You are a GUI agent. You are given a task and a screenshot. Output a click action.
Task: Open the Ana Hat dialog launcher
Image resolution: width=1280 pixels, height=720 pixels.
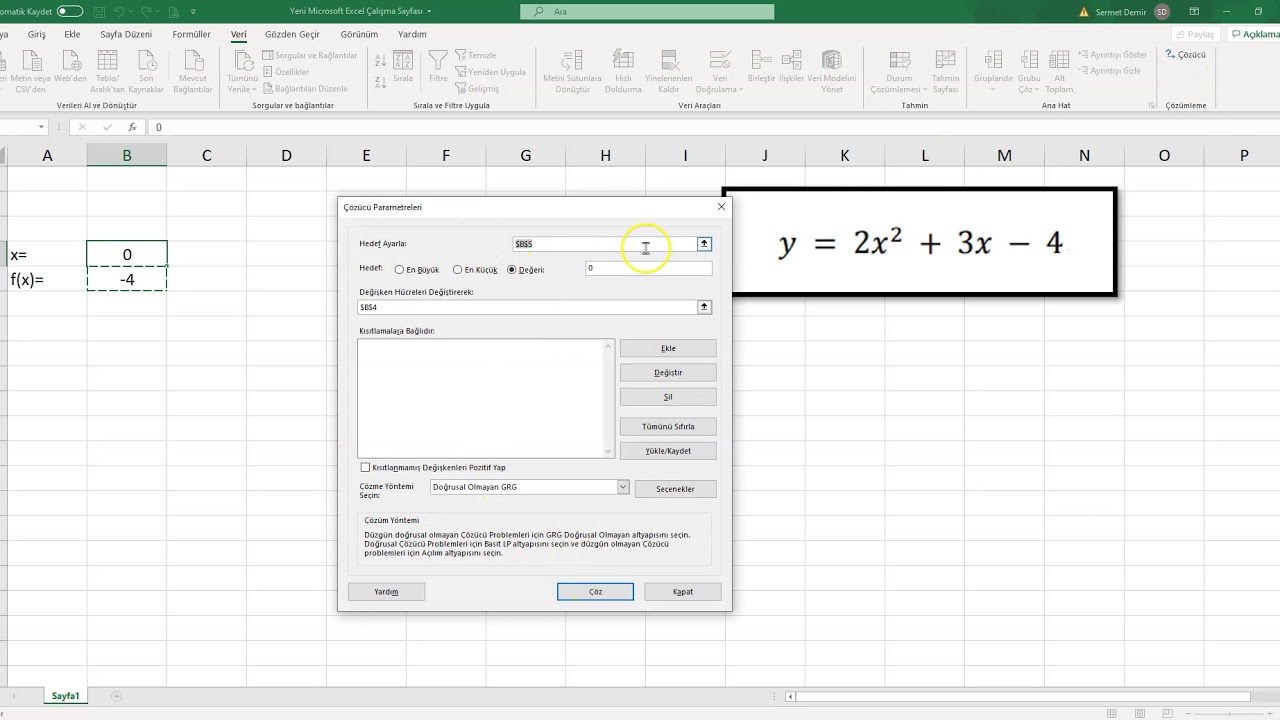click(x=1151, y=105)
